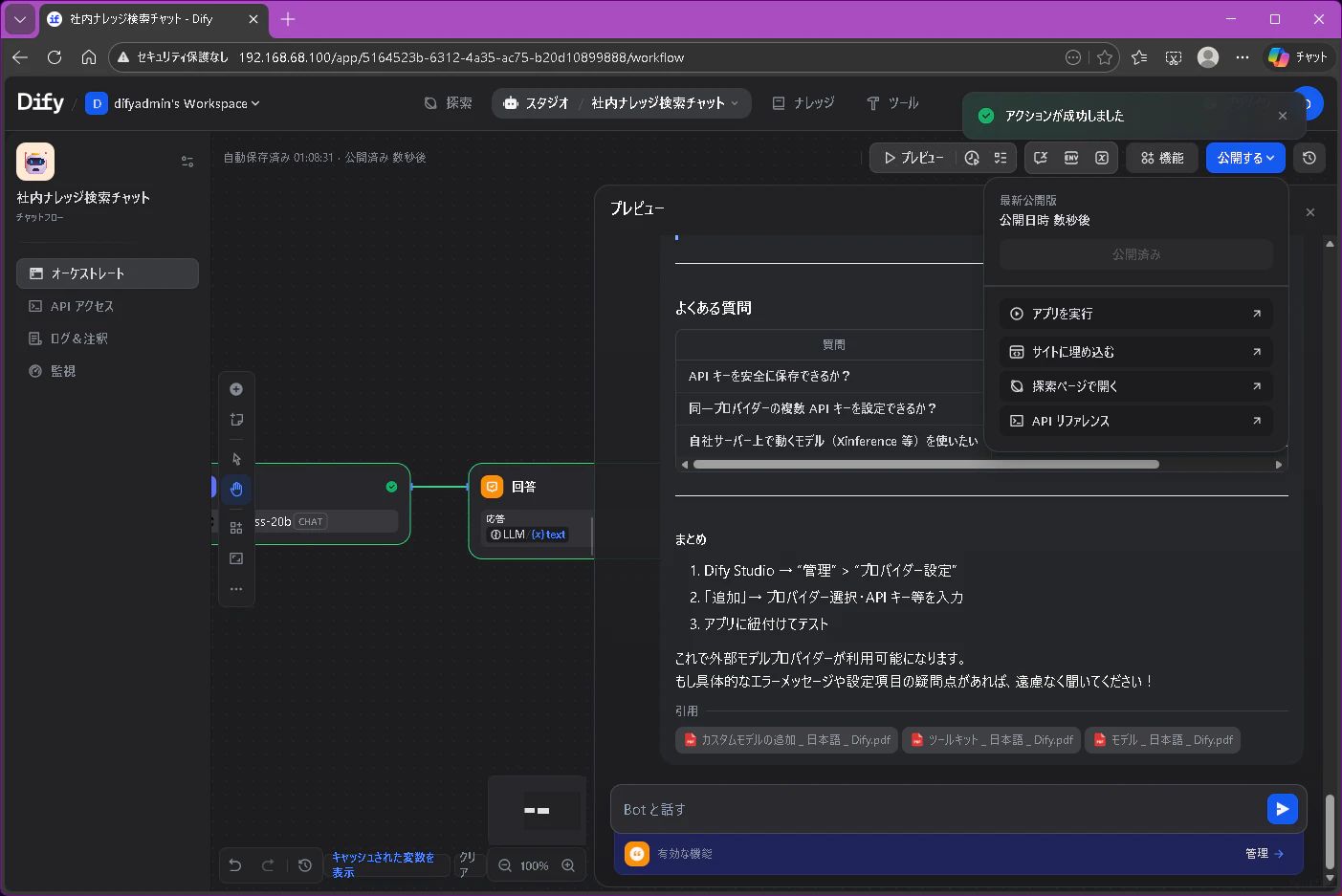Open the checklist icon in the top toolbar
Screen dimensions: 1342x896
point(1001,158)
